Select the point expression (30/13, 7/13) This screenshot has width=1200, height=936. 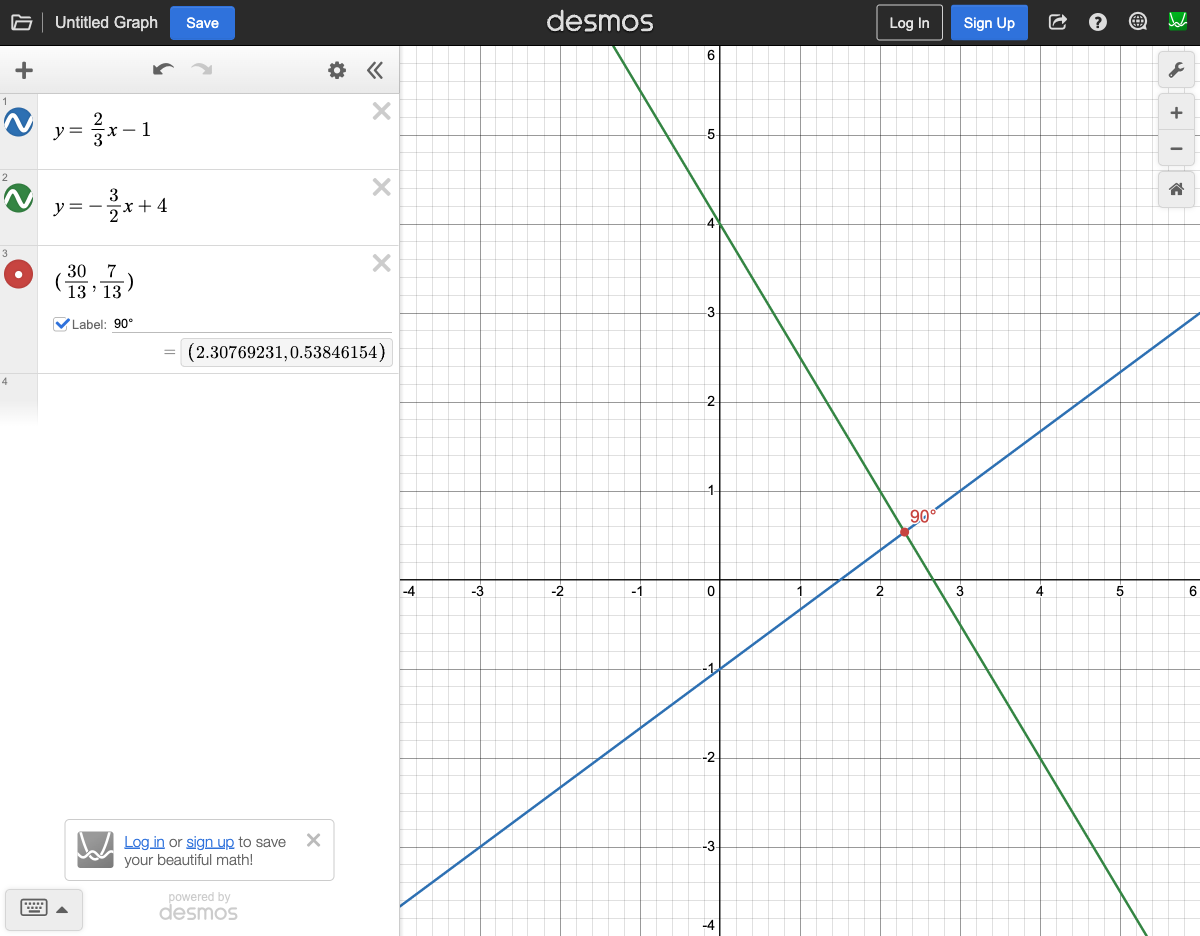click(95, 281)
